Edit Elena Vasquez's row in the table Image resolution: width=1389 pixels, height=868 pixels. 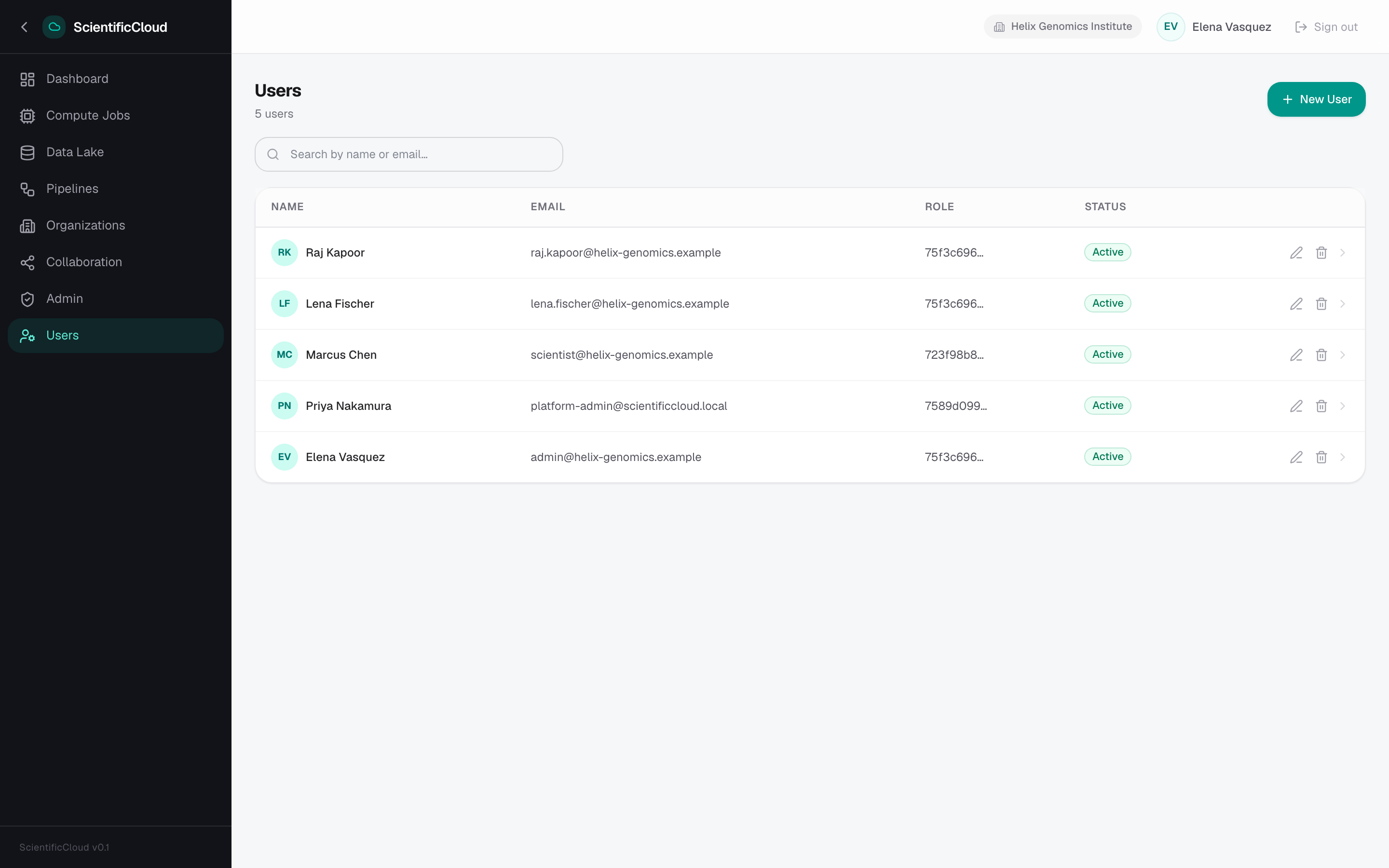pyautogui.click(x=1296, y=457)
